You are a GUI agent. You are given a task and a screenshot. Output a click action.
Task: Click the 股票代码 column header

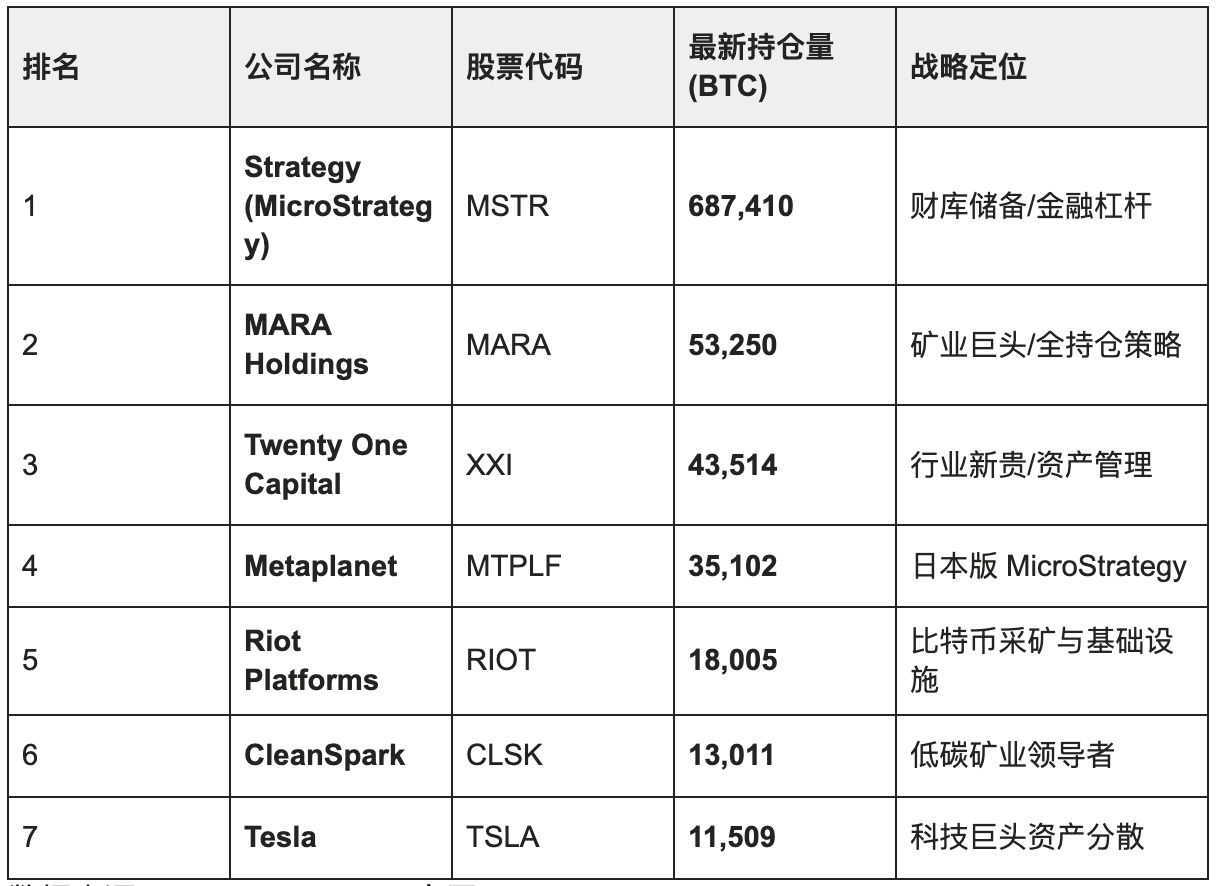(524, 67)
